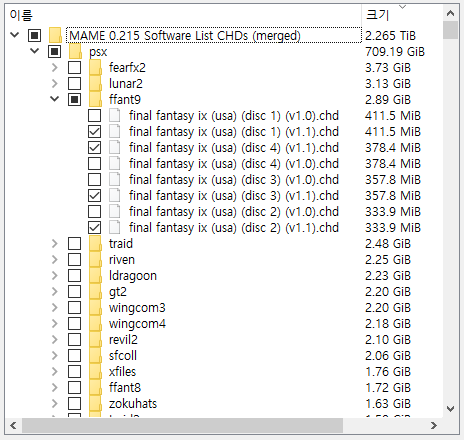Expand the zokuhats folder

pyautogui.click(x=55, y=403)
